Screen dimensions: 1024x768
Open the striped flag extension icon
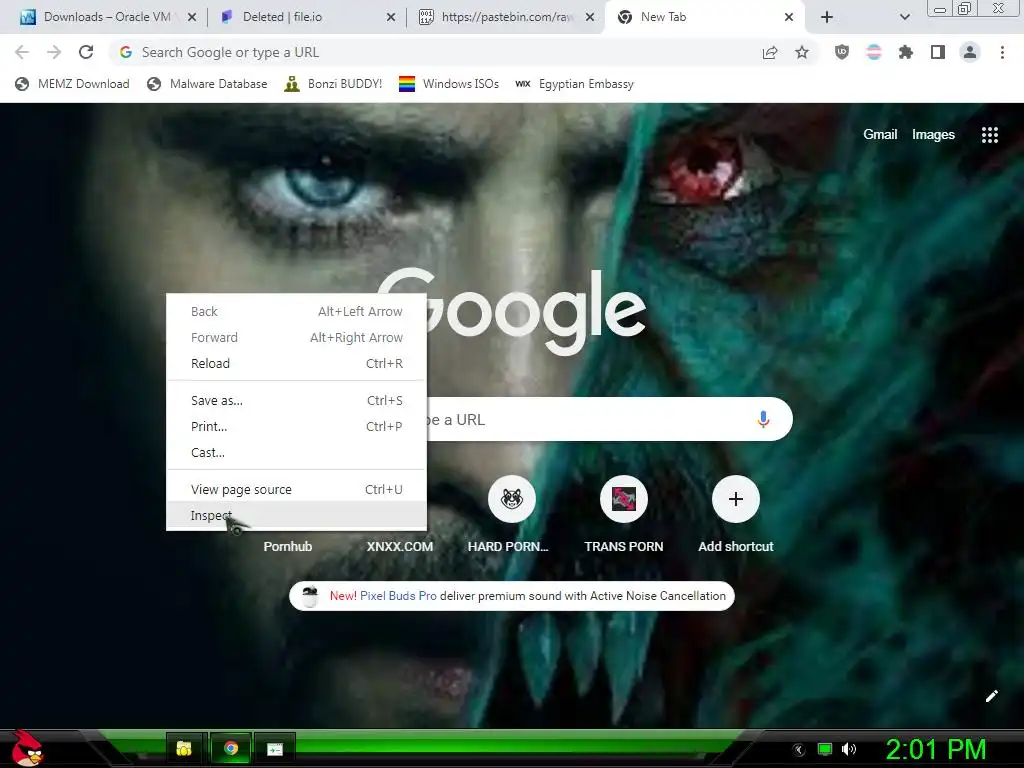874,52
